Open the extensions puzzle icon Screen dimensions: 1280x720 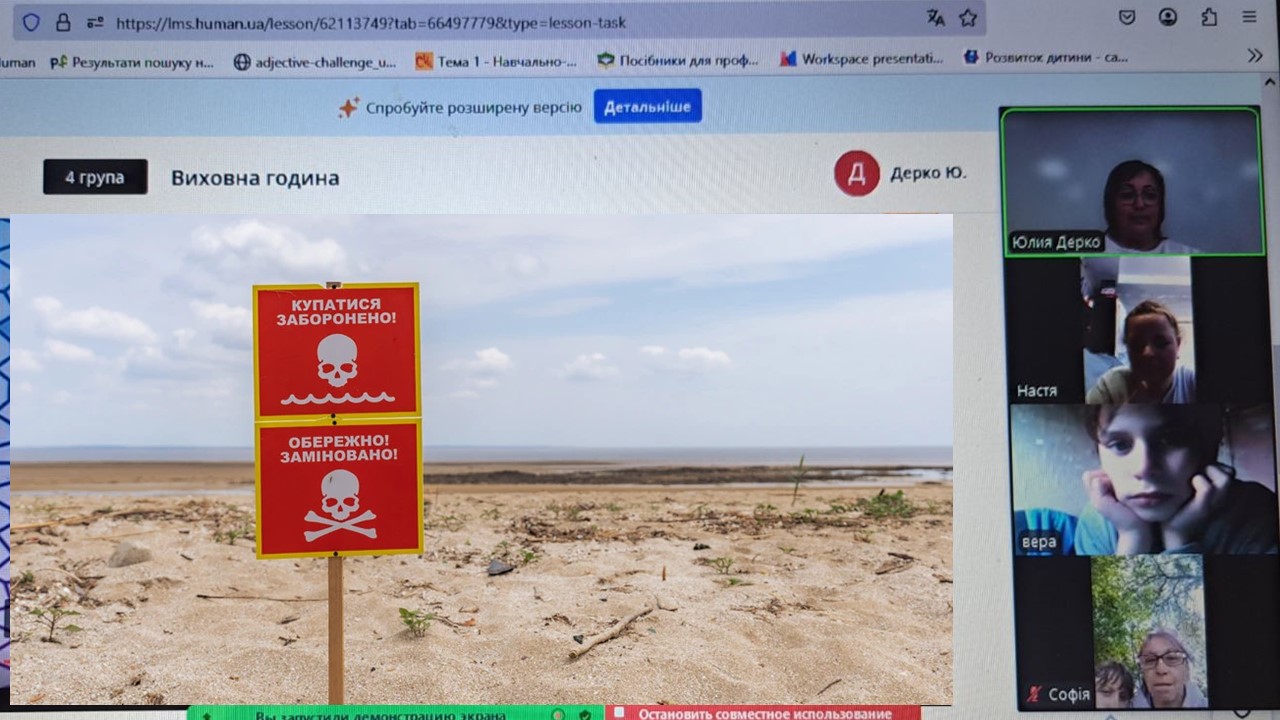click(x=1209, y=17)
